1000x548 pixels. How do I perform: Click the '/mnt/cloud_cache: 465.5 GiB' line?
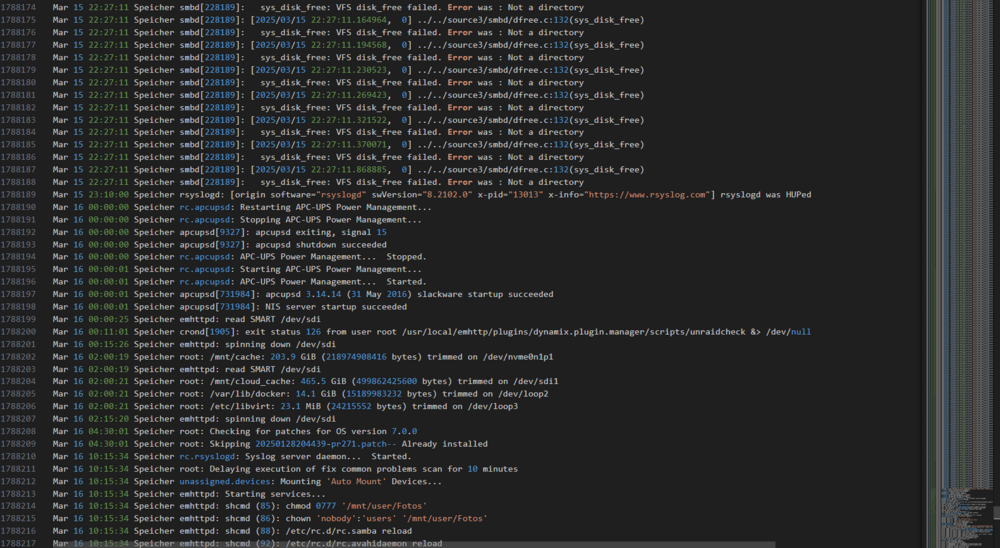tap(305, 381)
